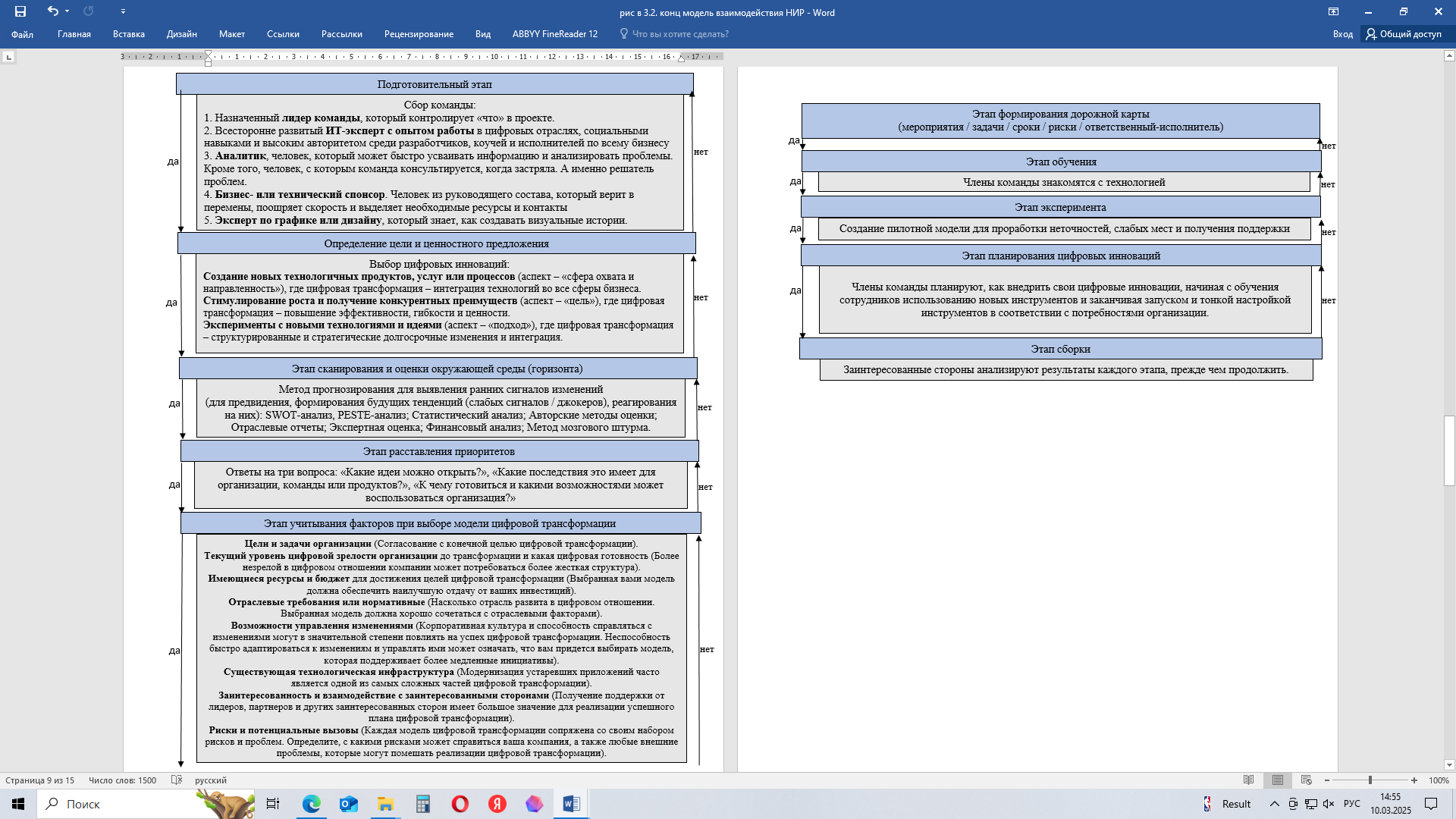Click the word count 'Число слов: 1500'
This screenshot has height=819, width=1456.
(122, 780)
